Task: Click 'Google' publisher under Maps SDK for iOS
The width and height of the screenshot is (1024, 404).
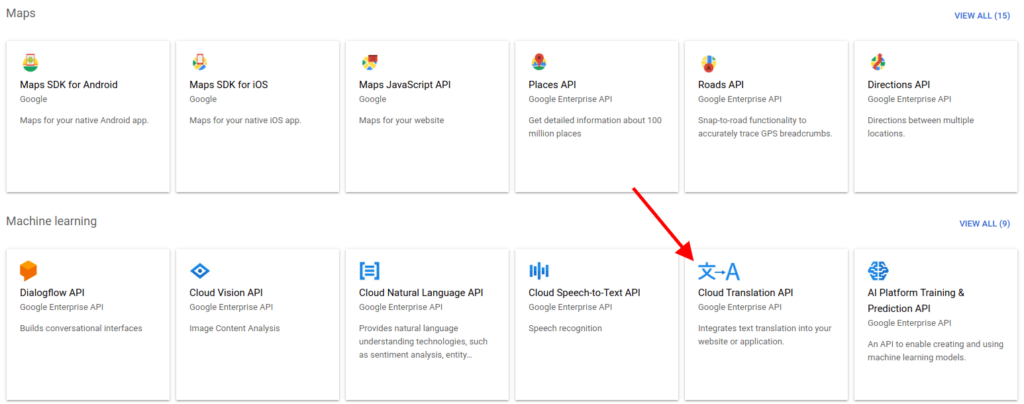Action: tap(203, 99)
